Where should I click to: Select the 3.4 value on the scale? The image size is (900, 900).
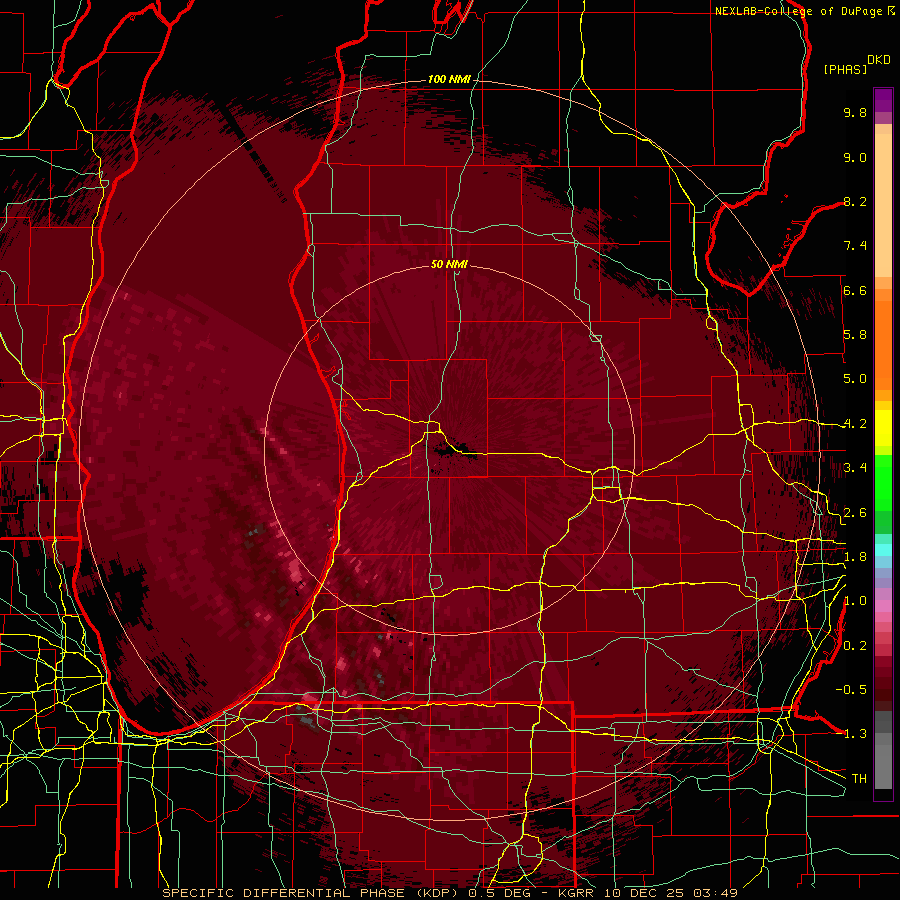click(x=855, y=468)
